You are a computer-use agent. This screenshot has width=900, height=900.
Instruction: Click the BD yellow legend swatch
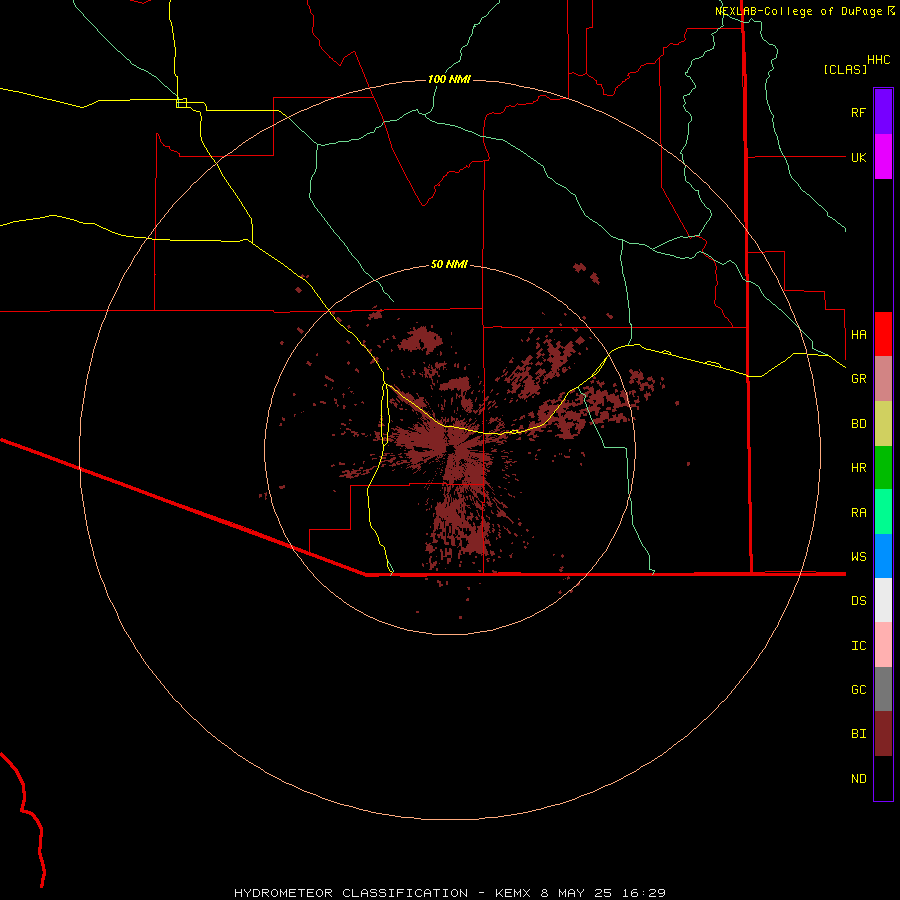click(x=883, y=423)
